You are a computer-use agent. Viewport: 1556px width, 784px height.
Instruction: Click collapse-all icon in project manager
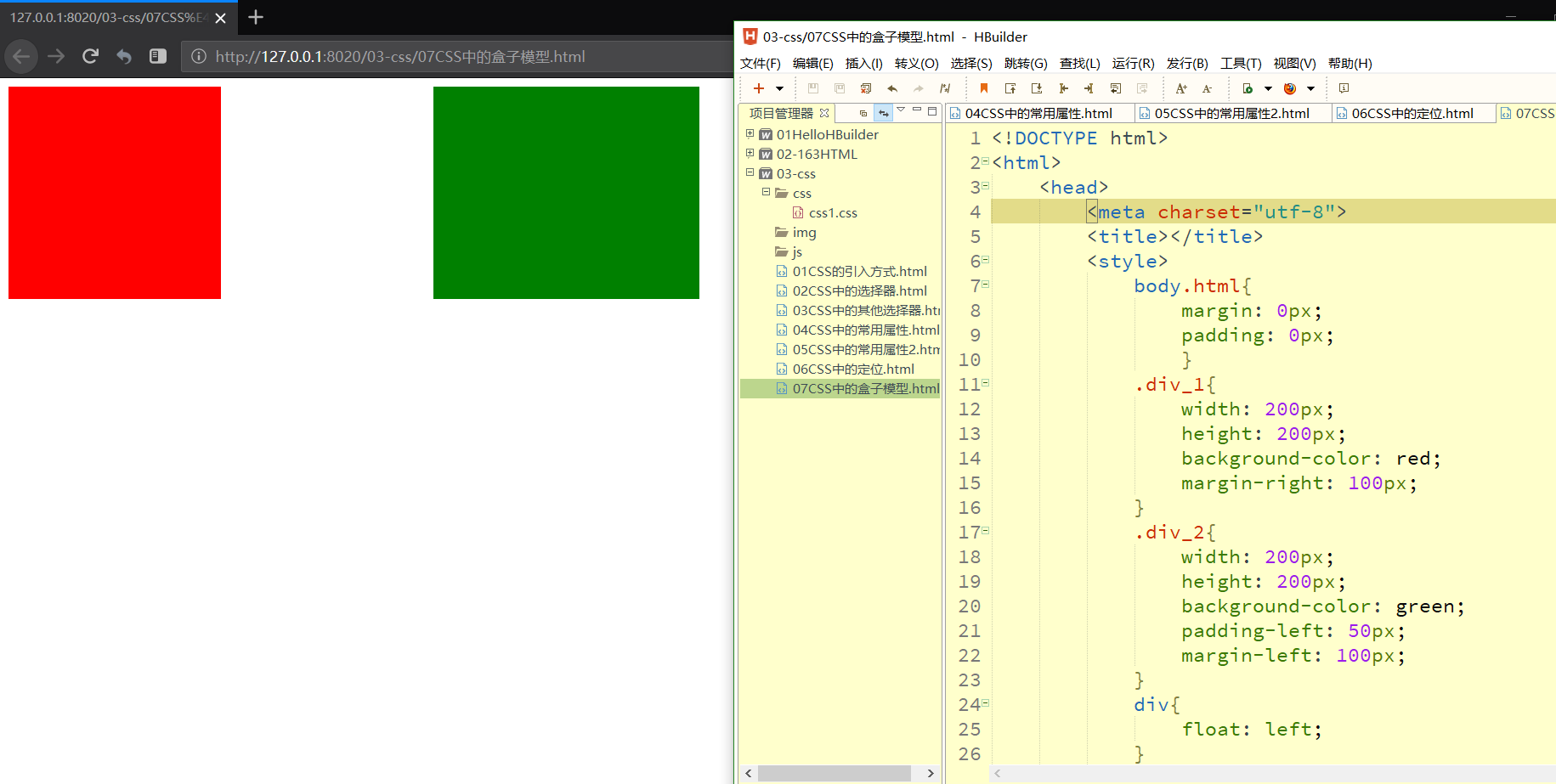pyautogui.click(x=863, y=113)
